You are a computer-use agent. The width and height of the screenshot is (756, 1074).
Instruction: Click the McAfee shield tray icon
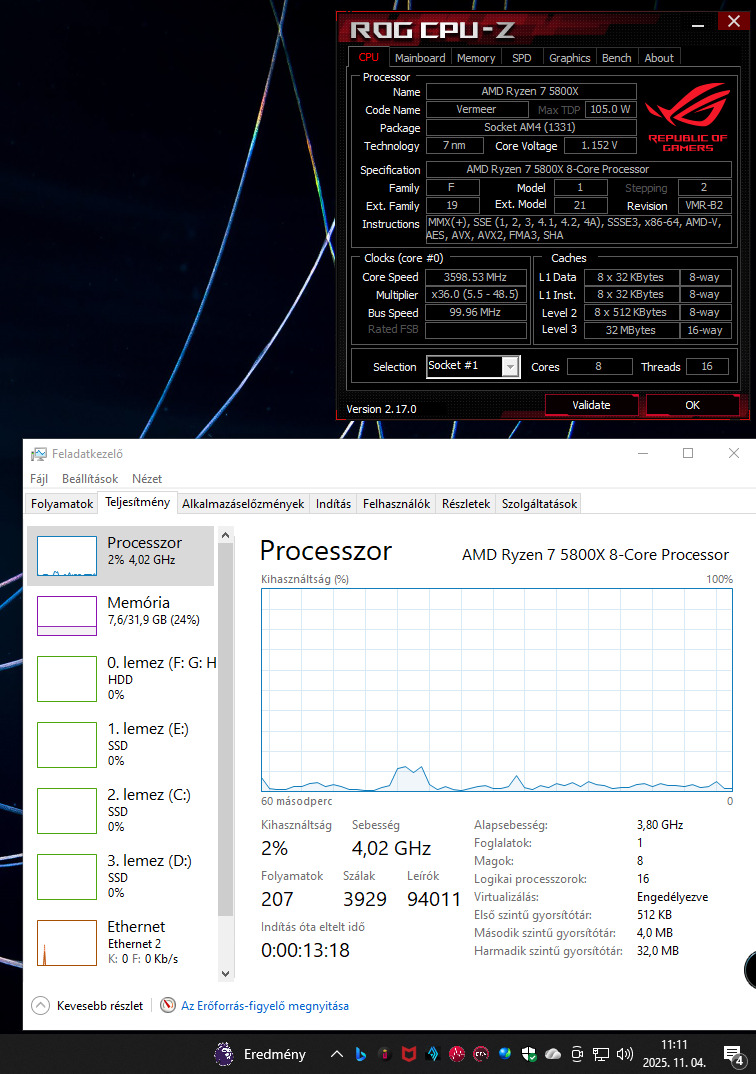409,1054
